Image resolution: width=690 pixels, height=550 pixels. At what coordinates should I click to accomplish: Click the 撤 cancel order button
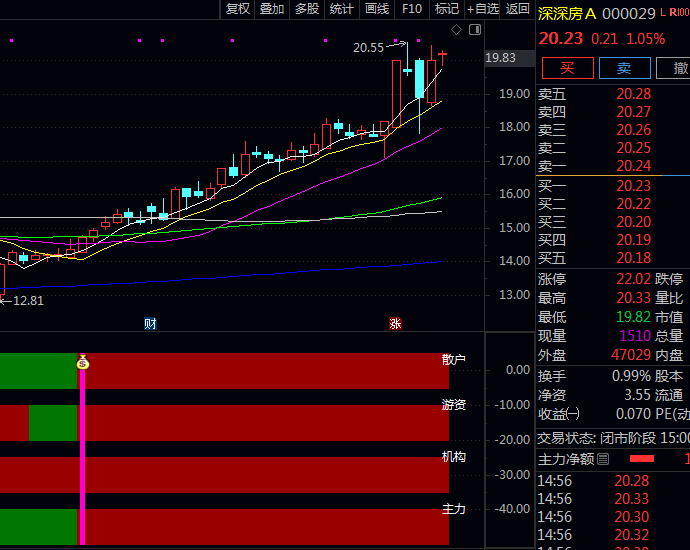673,68
